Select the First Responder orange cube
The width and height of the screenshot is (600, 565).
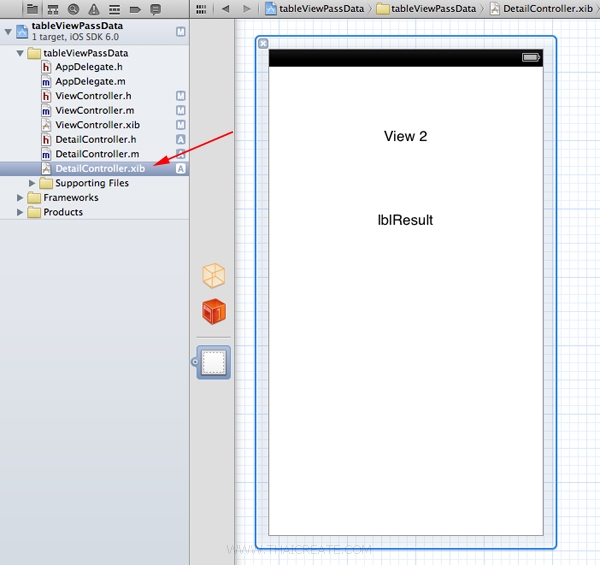[214, 311]
